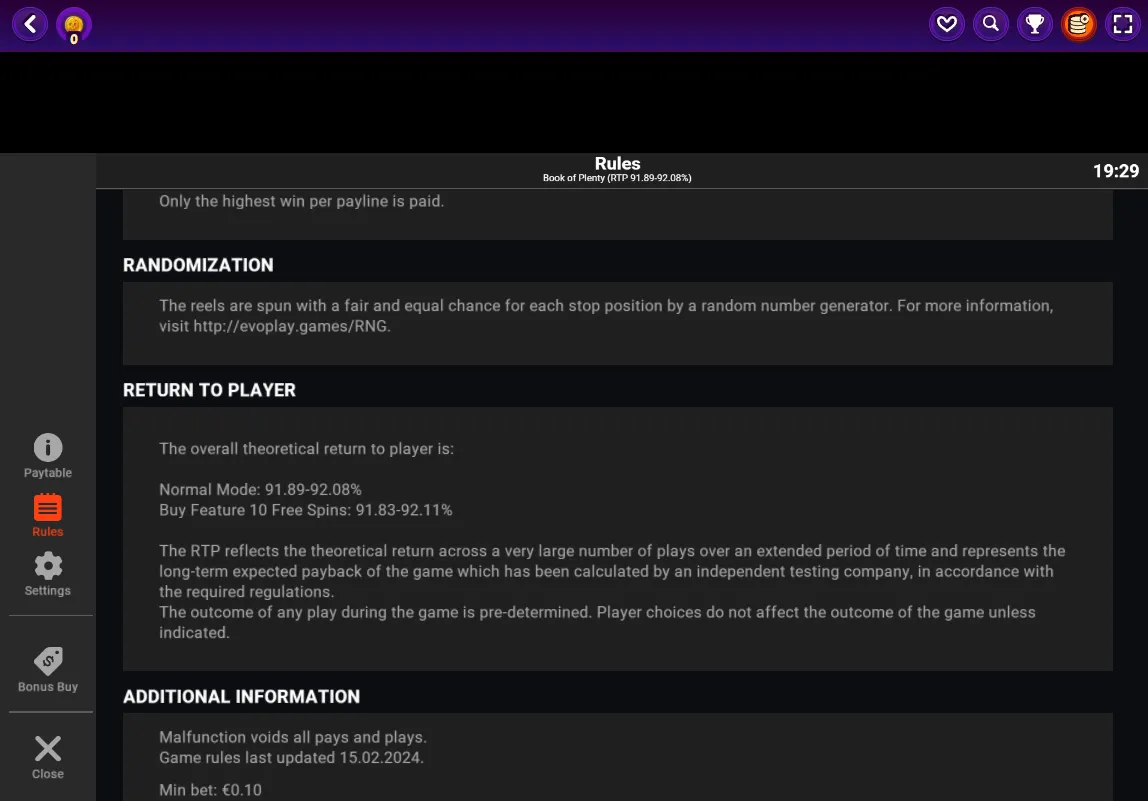
Task: Open the Paytable info icon
Action: 48,456
